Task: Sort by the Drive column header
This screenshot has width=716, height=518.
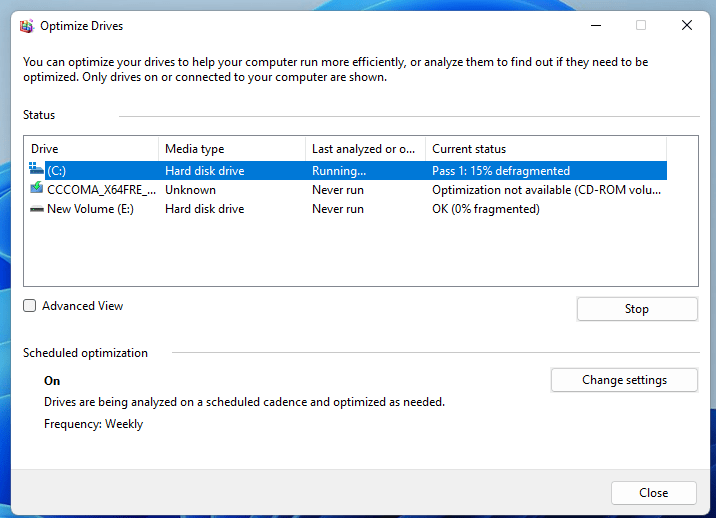Action: [x=91, y=149]
